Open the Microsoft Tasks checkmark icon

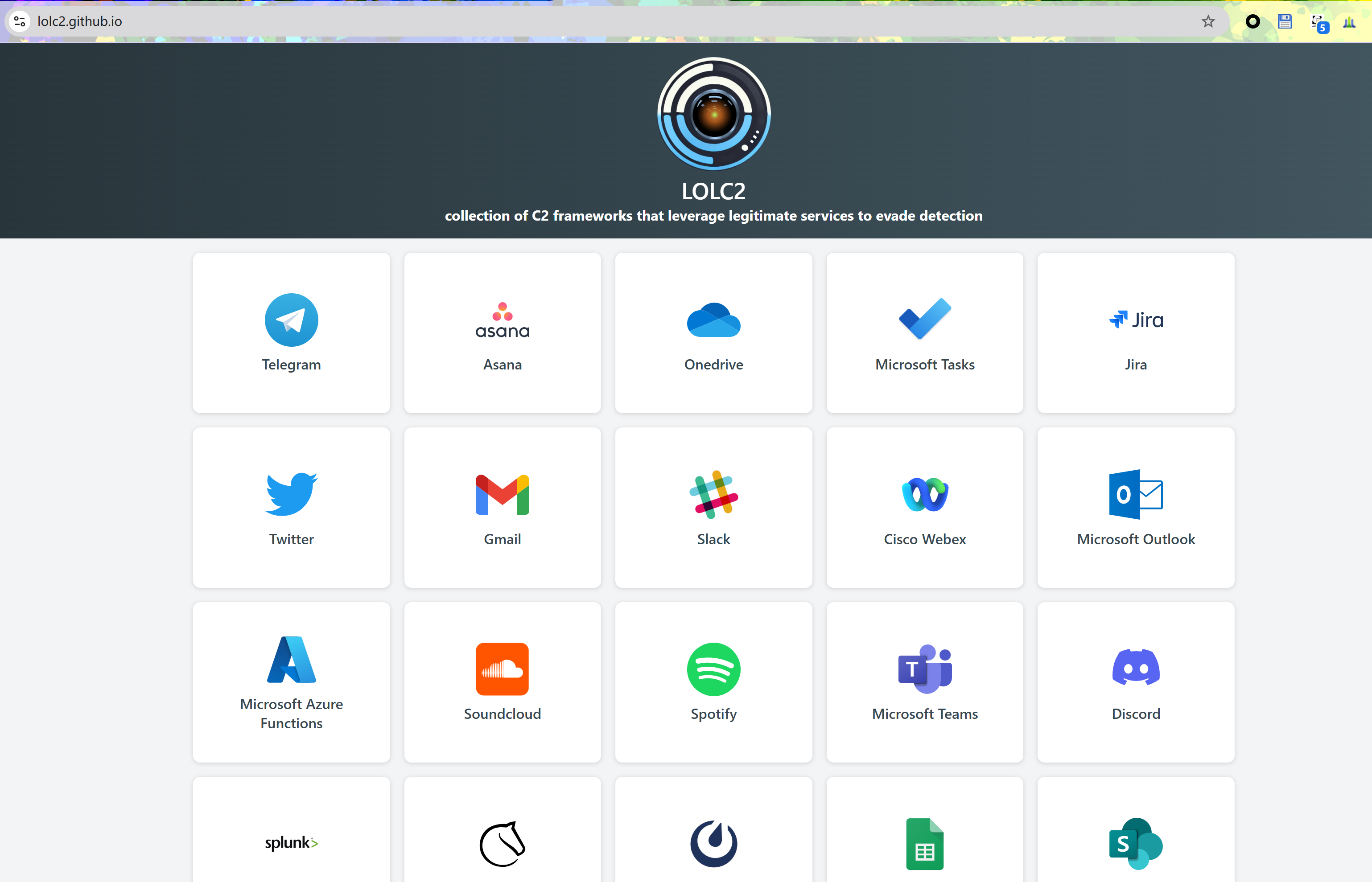(925, 319)
